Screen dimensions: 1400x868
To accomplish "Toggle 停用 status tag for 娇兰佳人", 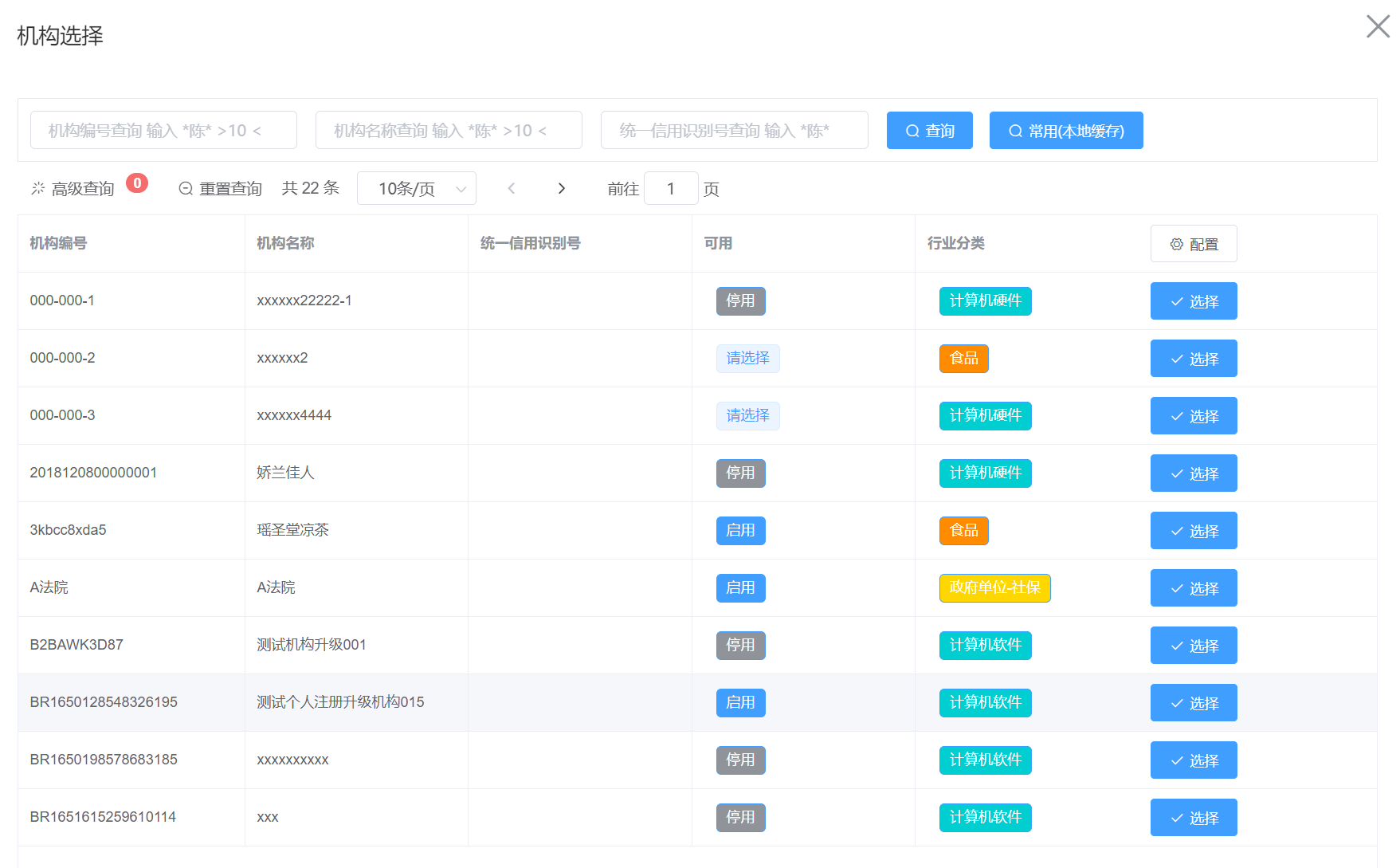I will pos(740,473).
